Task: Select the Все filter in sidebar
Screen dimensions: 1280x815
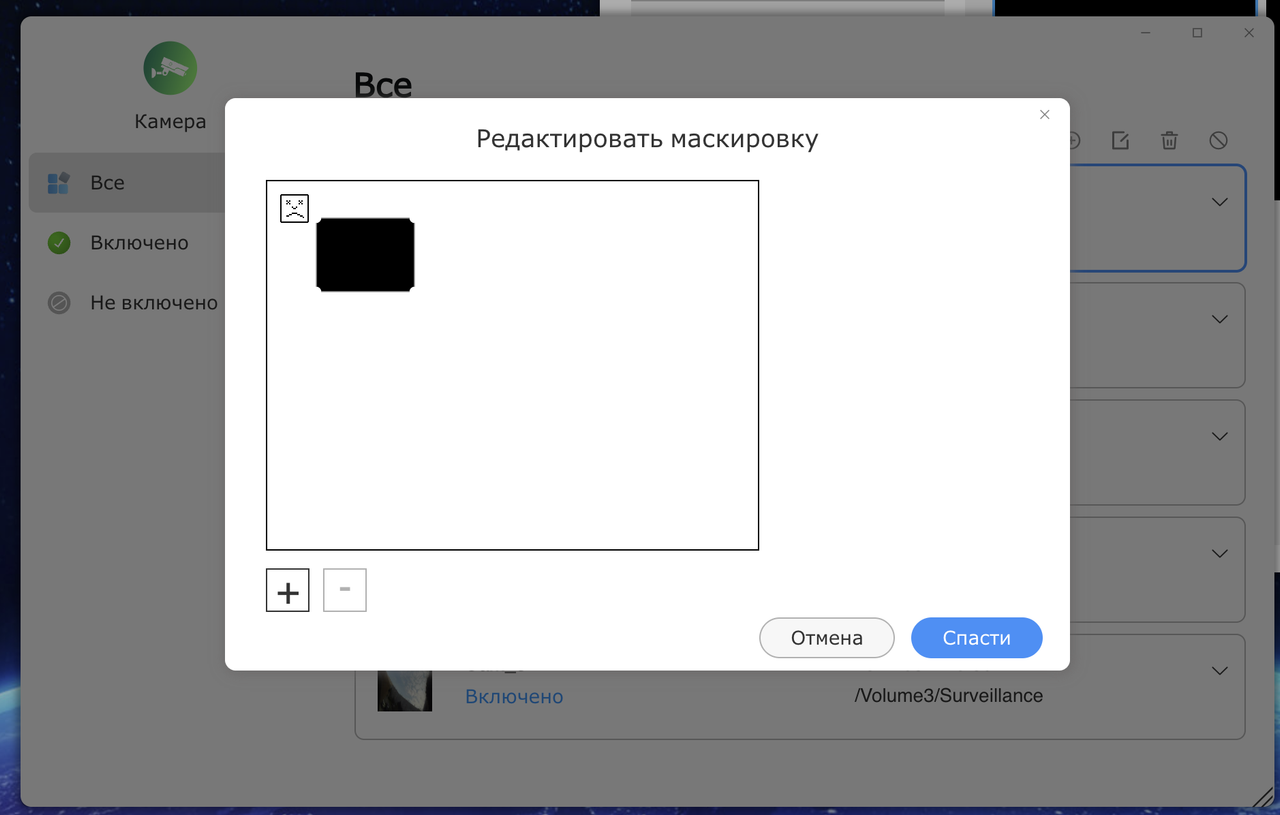Action: pyautogui.click(x=128, y=183)
